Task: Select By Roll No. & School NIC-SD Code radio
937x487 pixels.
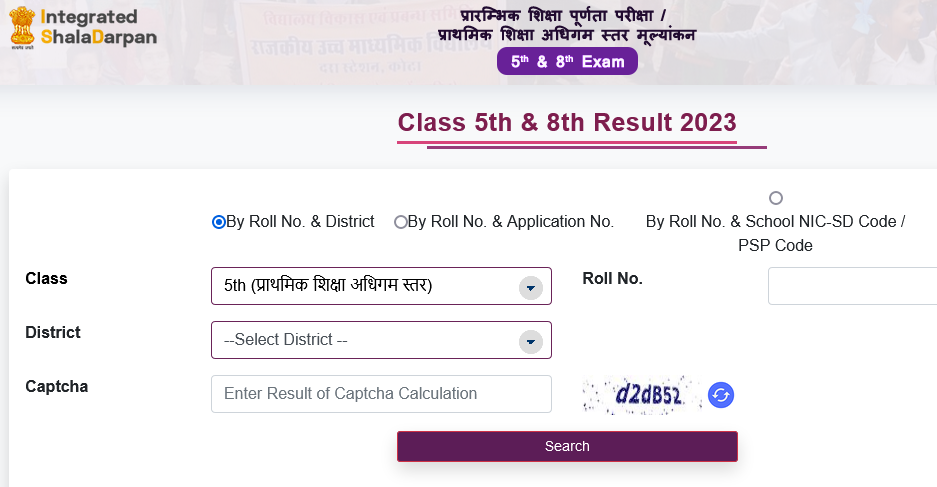Action: click(776, 198)
